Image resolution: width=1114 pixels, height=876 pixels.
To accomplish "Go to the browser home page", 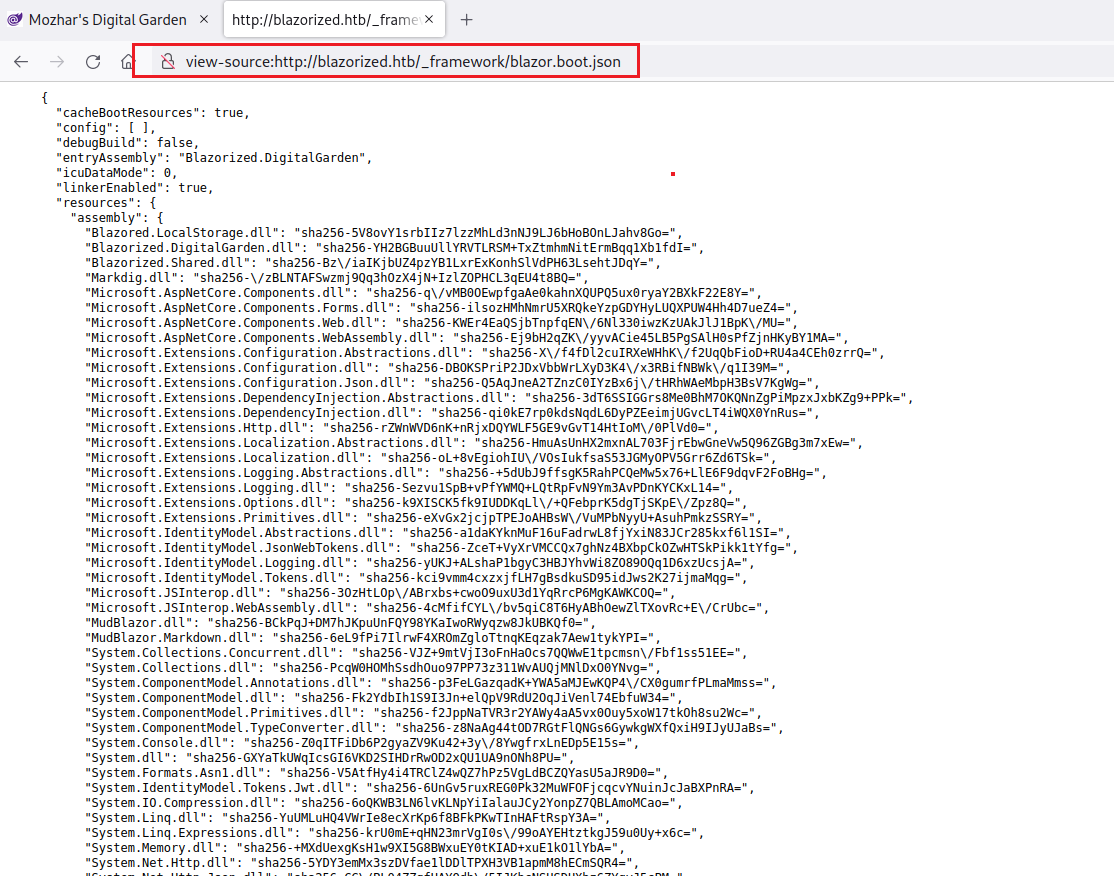I will coord(127,62).
